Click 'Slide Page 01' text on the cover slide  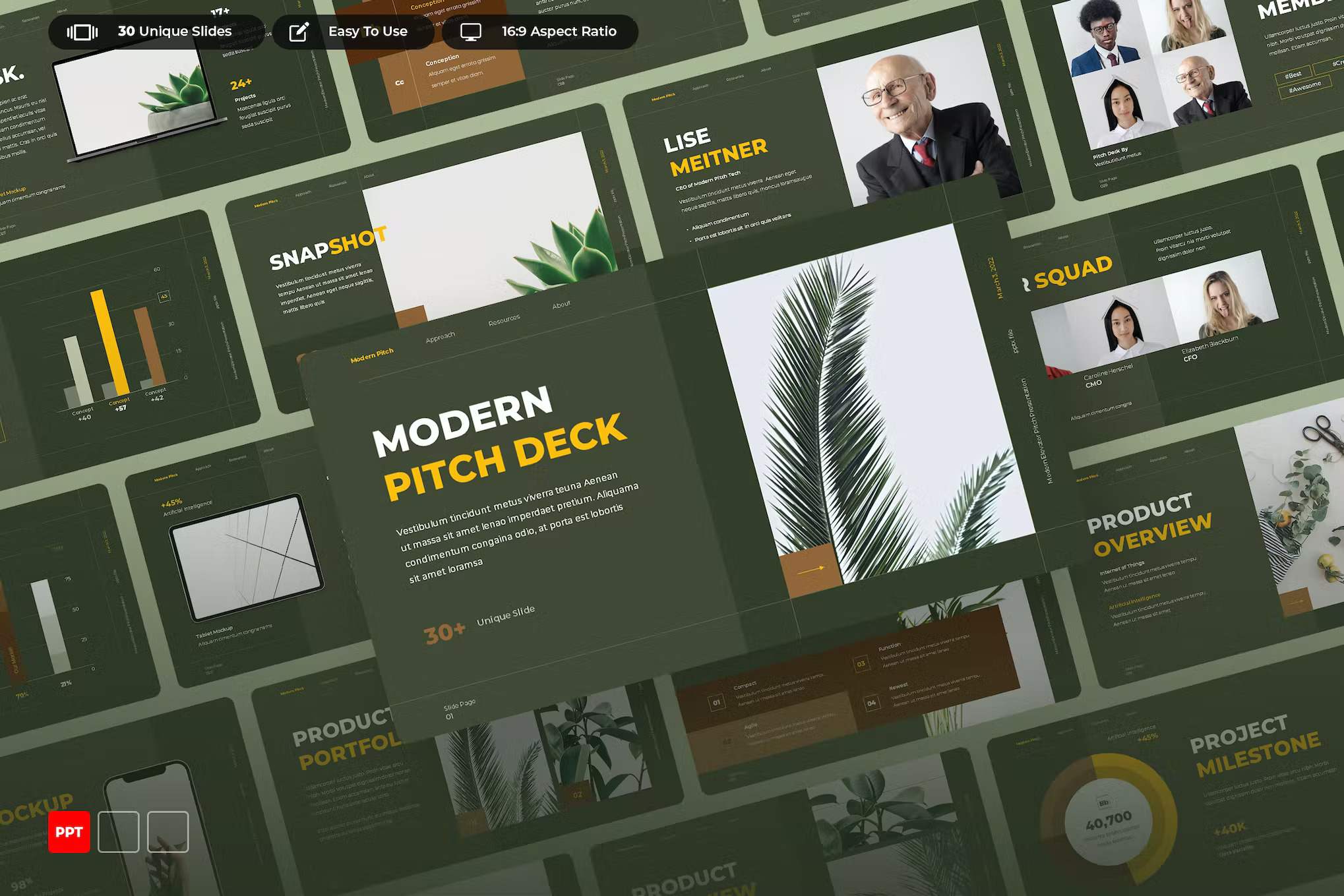460,709
